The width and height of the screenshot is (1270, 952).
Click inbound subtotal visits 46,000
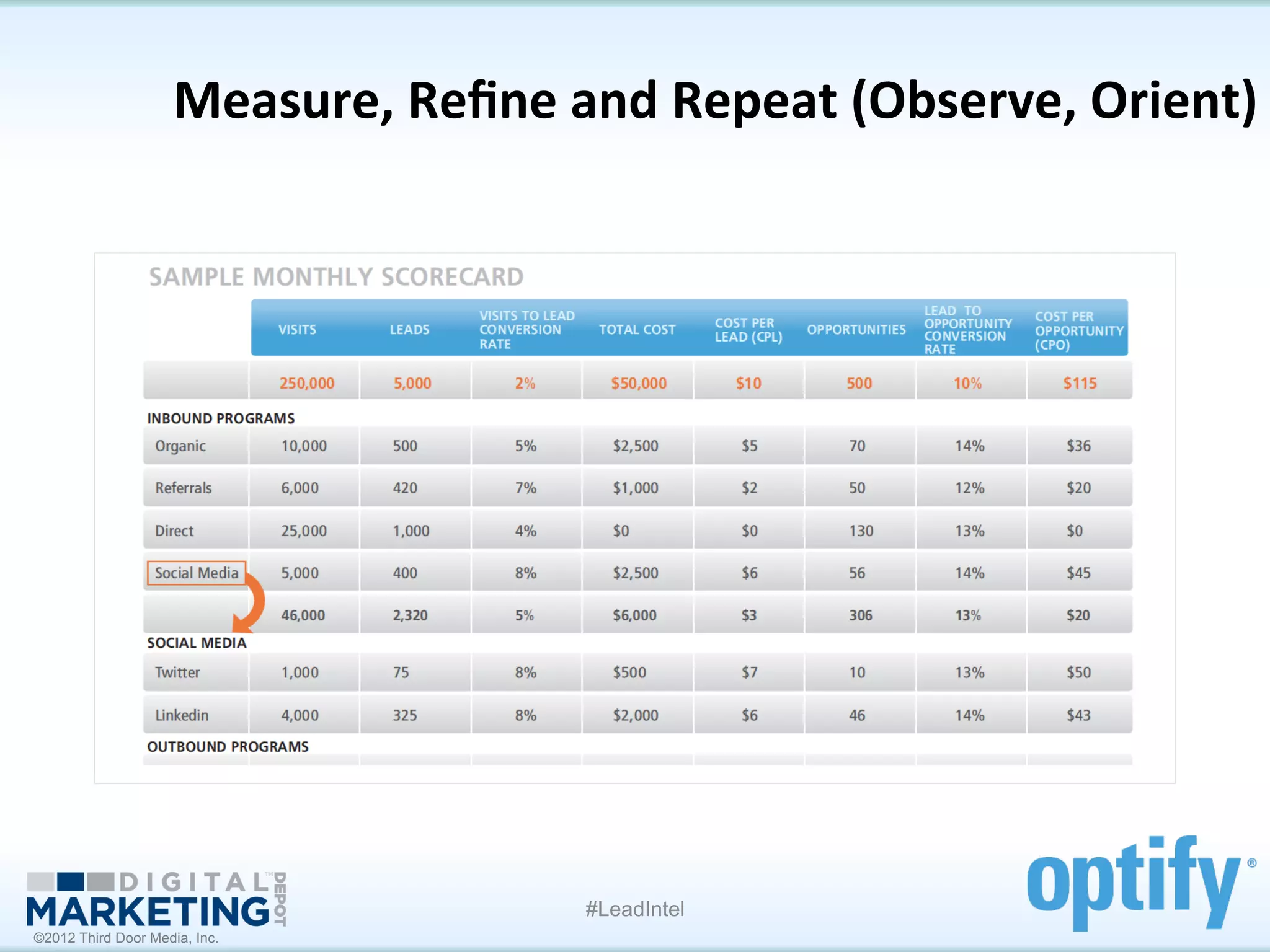pos(303,615)
